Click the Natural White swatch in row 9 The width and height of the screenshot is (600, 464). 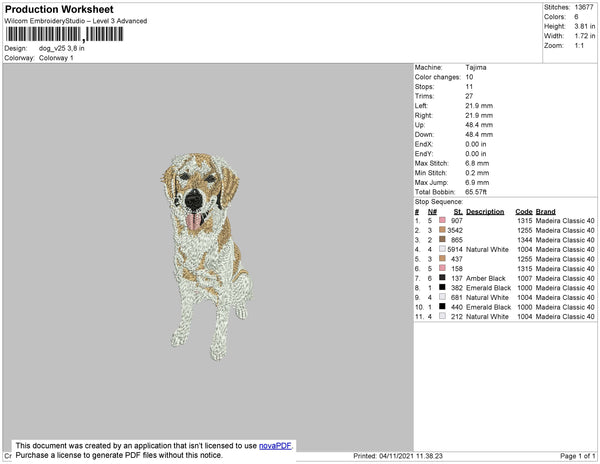tap(442, 297)
